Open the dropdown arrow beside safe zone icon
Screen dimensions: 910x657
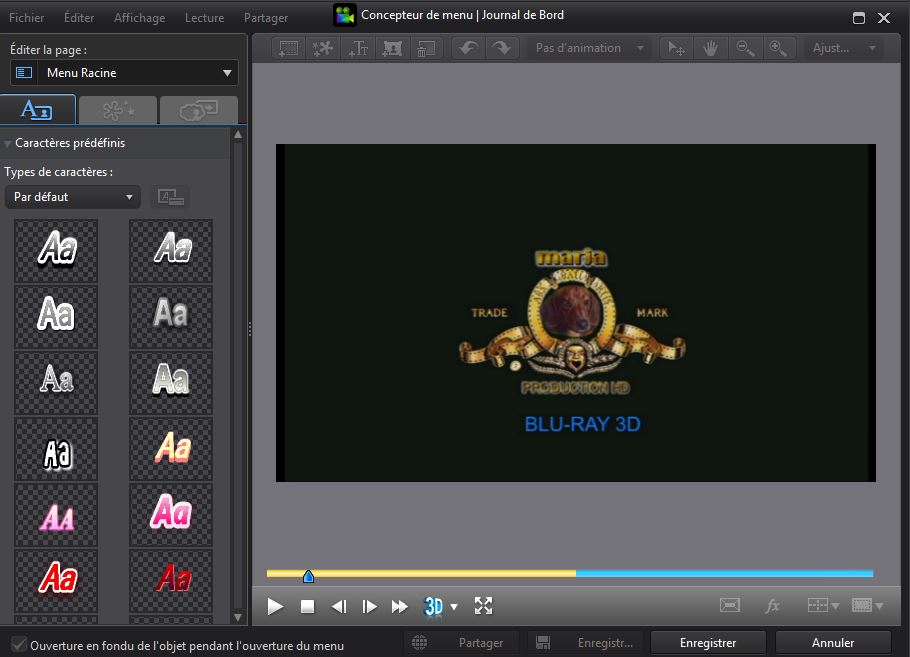click(x=879, y=606)
